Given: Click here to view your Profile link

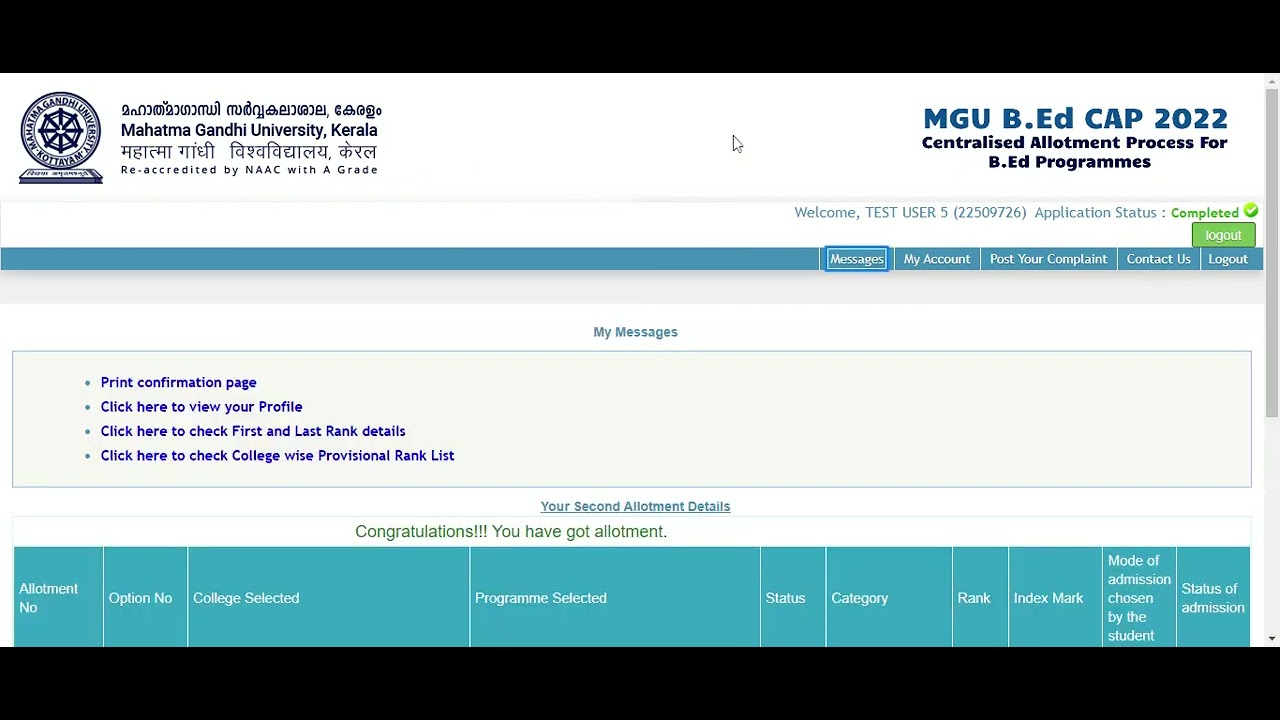Looking at the screenshot, I should 201,407.
